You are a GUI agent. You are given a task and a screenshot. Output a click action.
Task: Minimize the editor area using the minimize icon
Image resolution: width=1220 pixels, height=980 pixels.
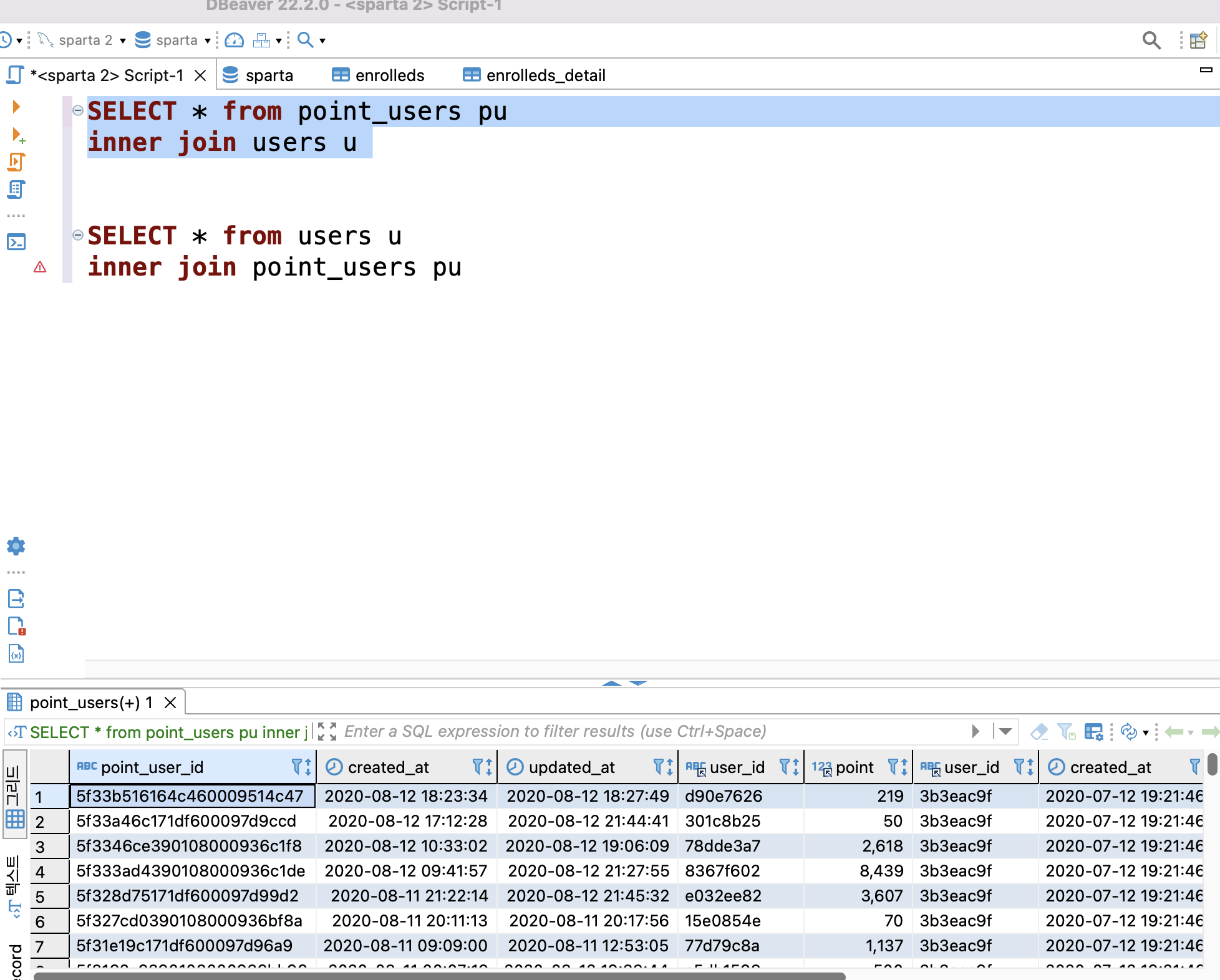tap(1206, 69)
